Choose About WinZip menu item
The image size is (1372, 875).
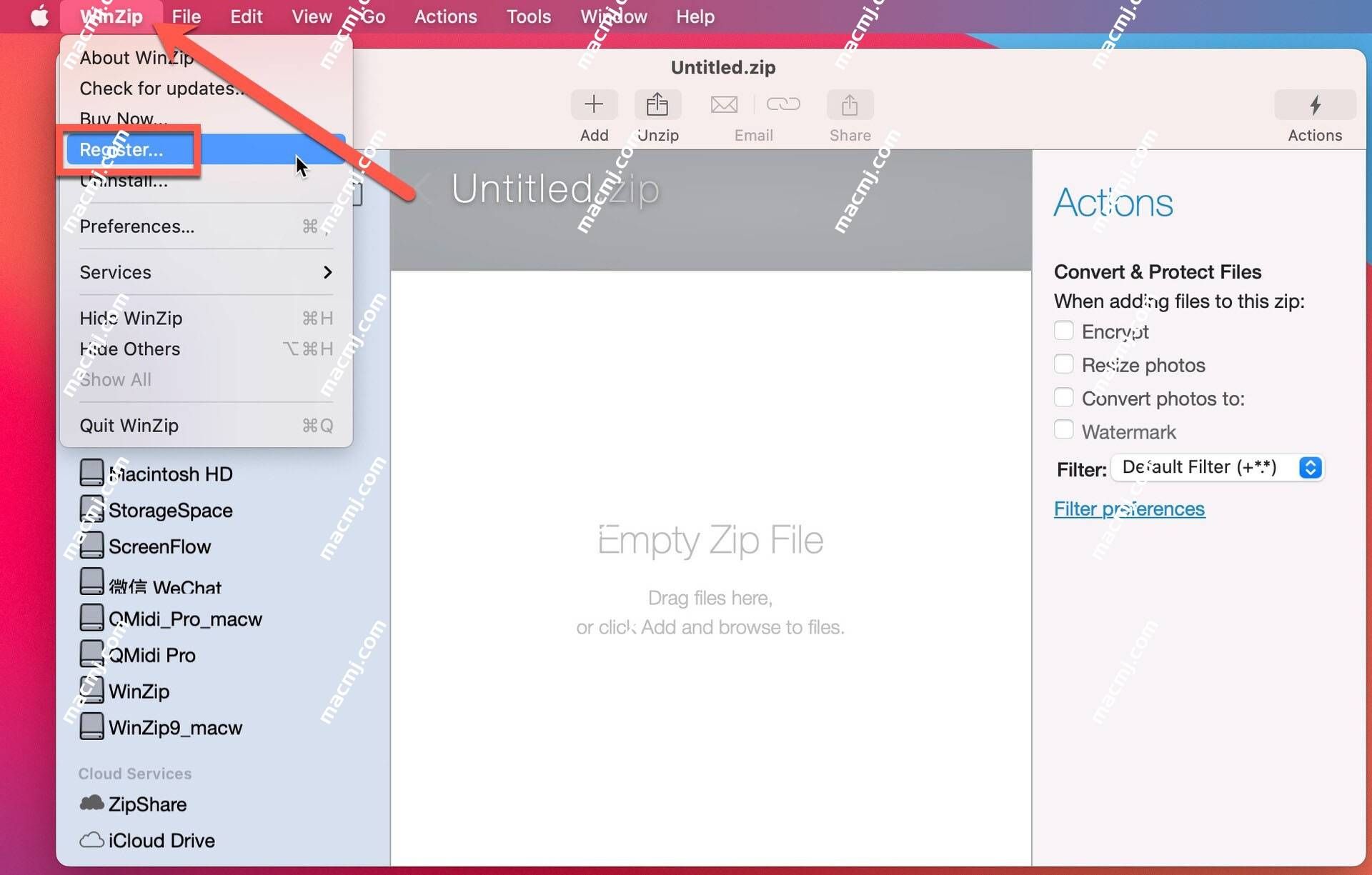tap(207, 58)
